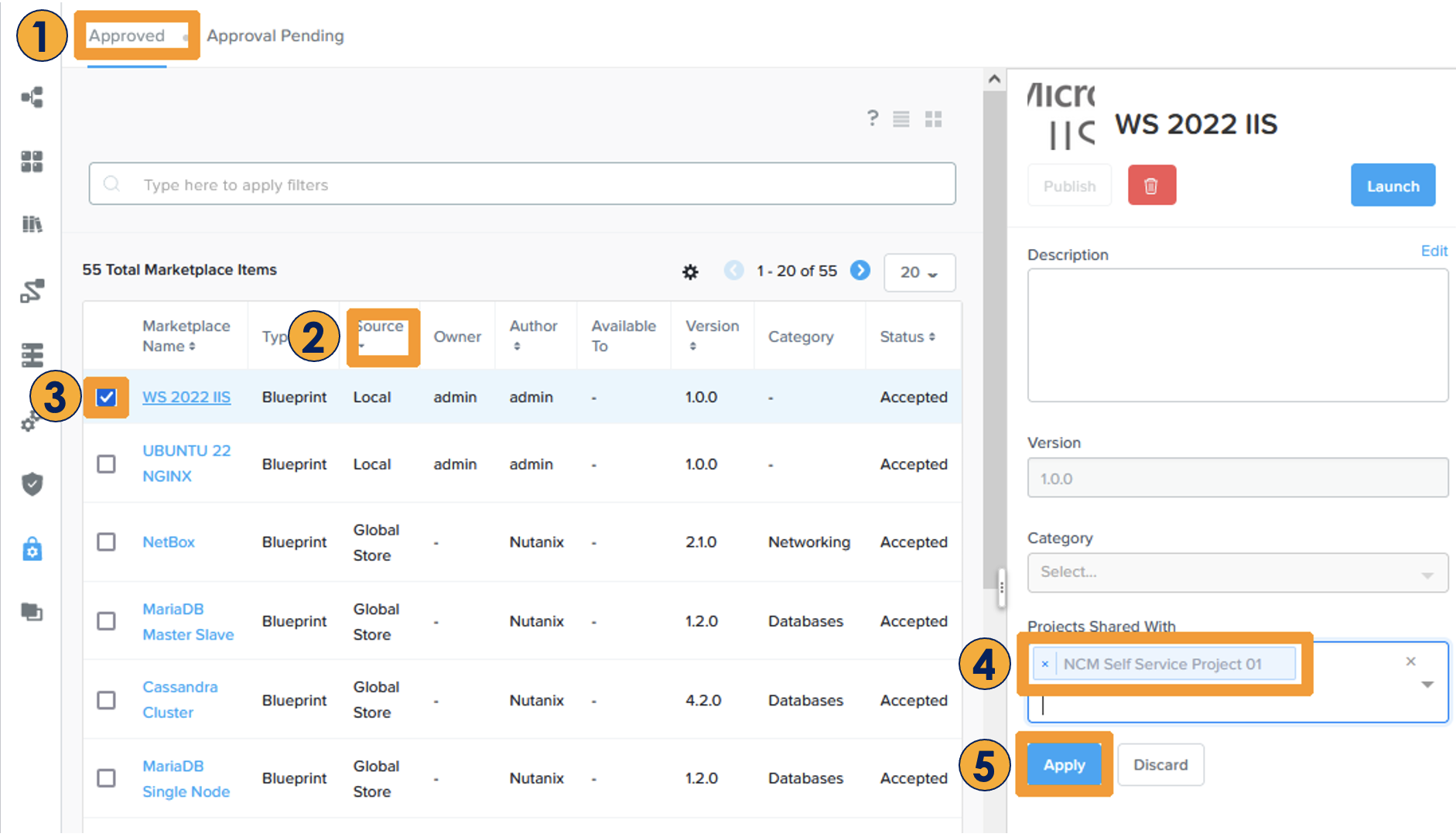Switch to the Approval Pending tab
1456x837 pixels.
[275, 36]
